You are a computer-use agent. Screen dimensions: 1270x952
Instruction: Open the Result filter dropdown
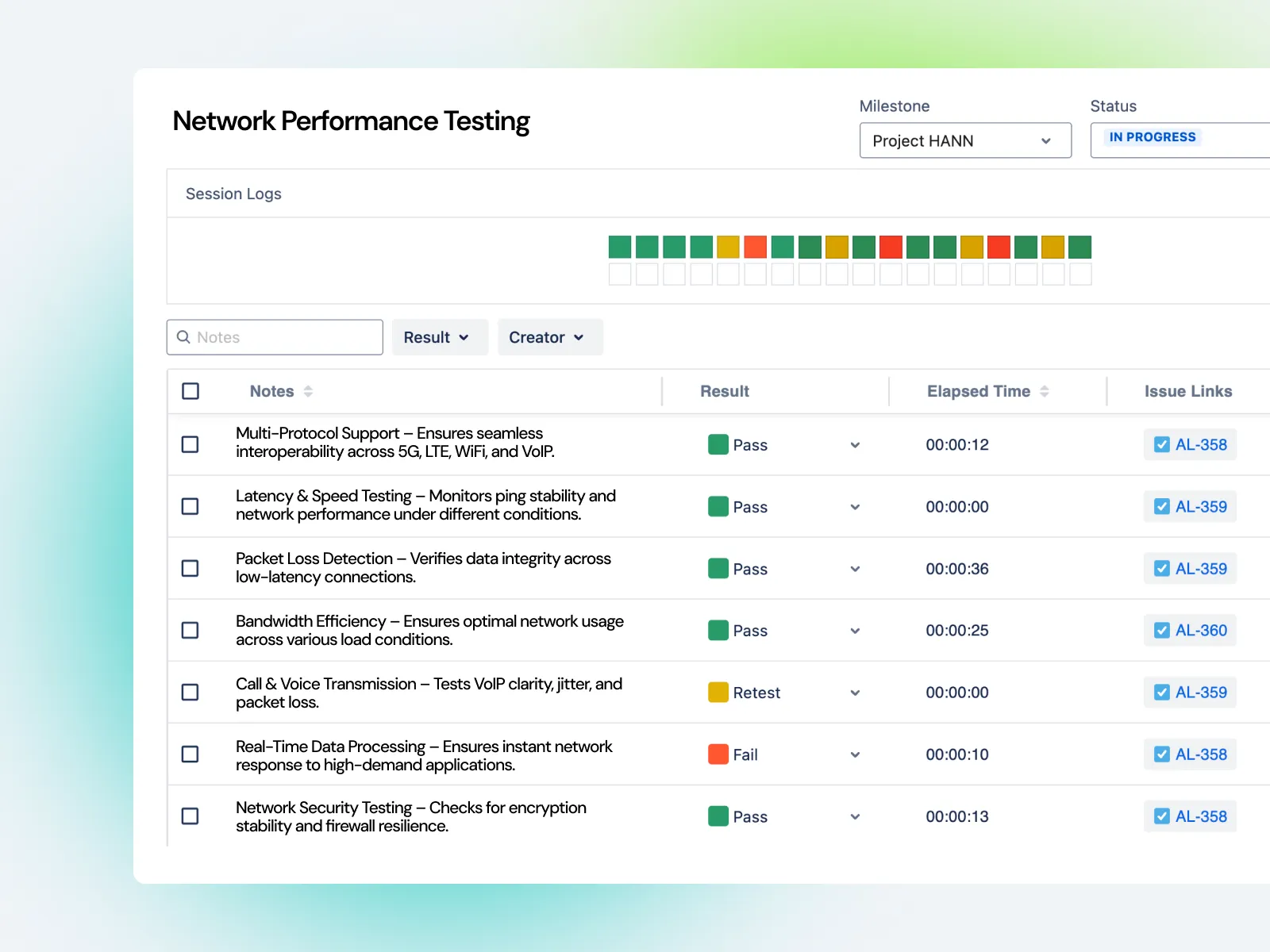[x=440, y=337]
